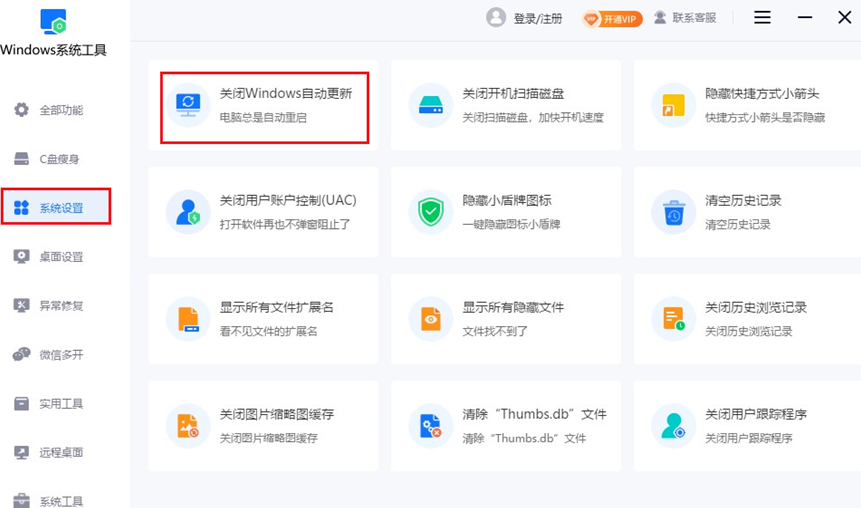This screenshot has height=508, width=861.
Task: Click the box icon beside 实用工具
Action: 21,404
